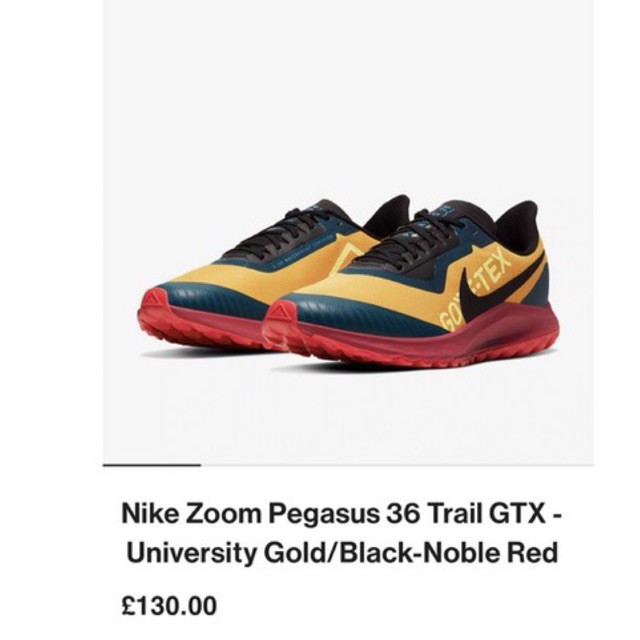Click empty grey area above the shoes

point(347,102)
